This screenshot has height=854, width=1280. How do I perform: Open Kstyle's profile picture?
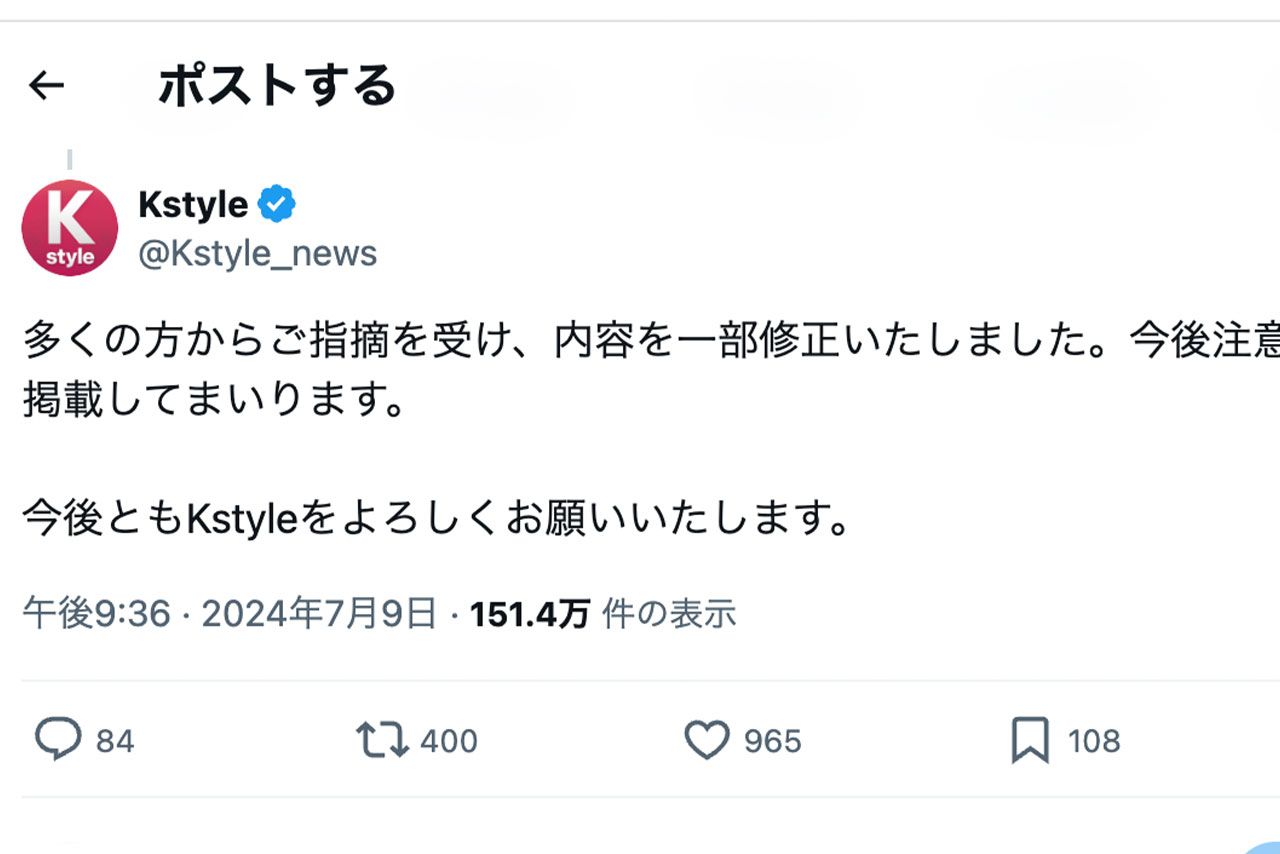tap(70, 227)
